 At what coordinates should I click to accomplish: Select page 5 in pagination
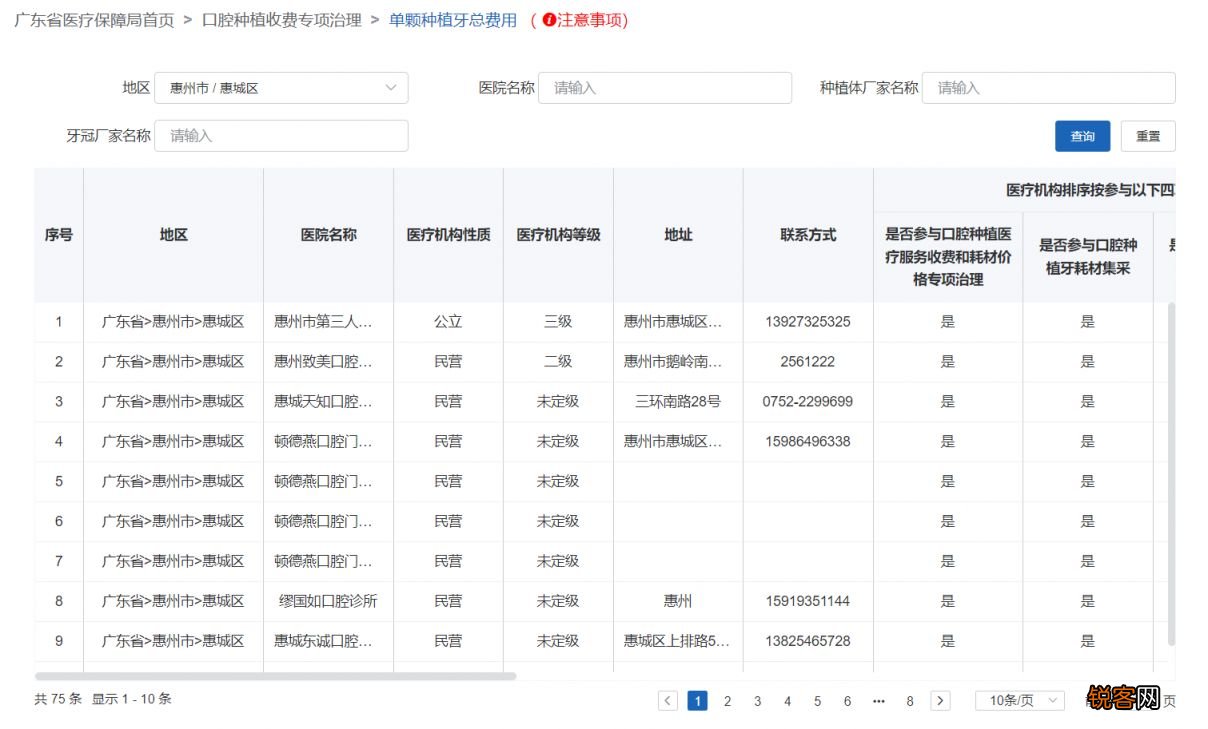pyautogui.click(x=818, y=701)
